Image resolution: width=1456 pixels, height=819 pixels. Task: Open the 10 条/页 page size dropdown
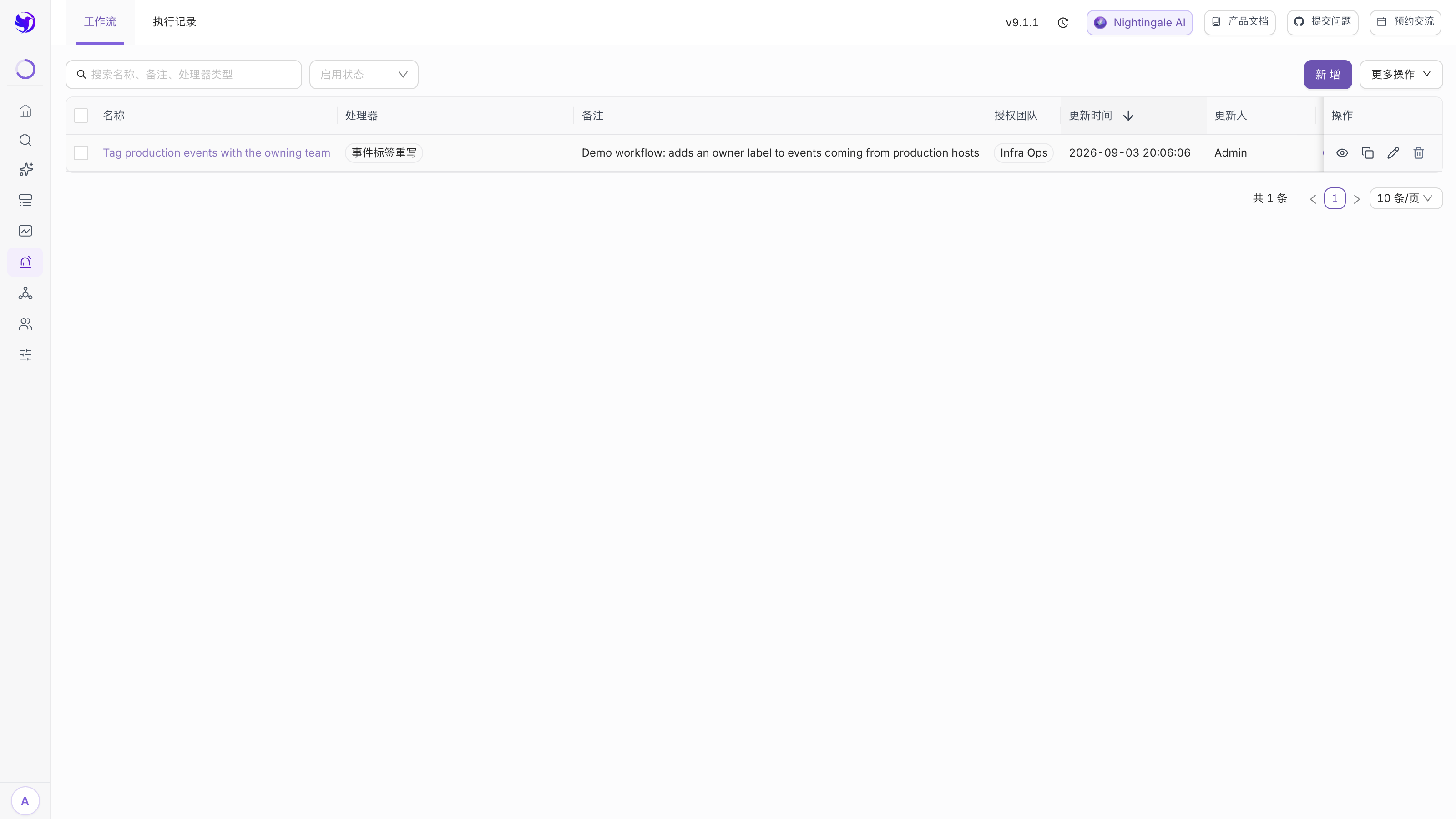(1405, 198)
